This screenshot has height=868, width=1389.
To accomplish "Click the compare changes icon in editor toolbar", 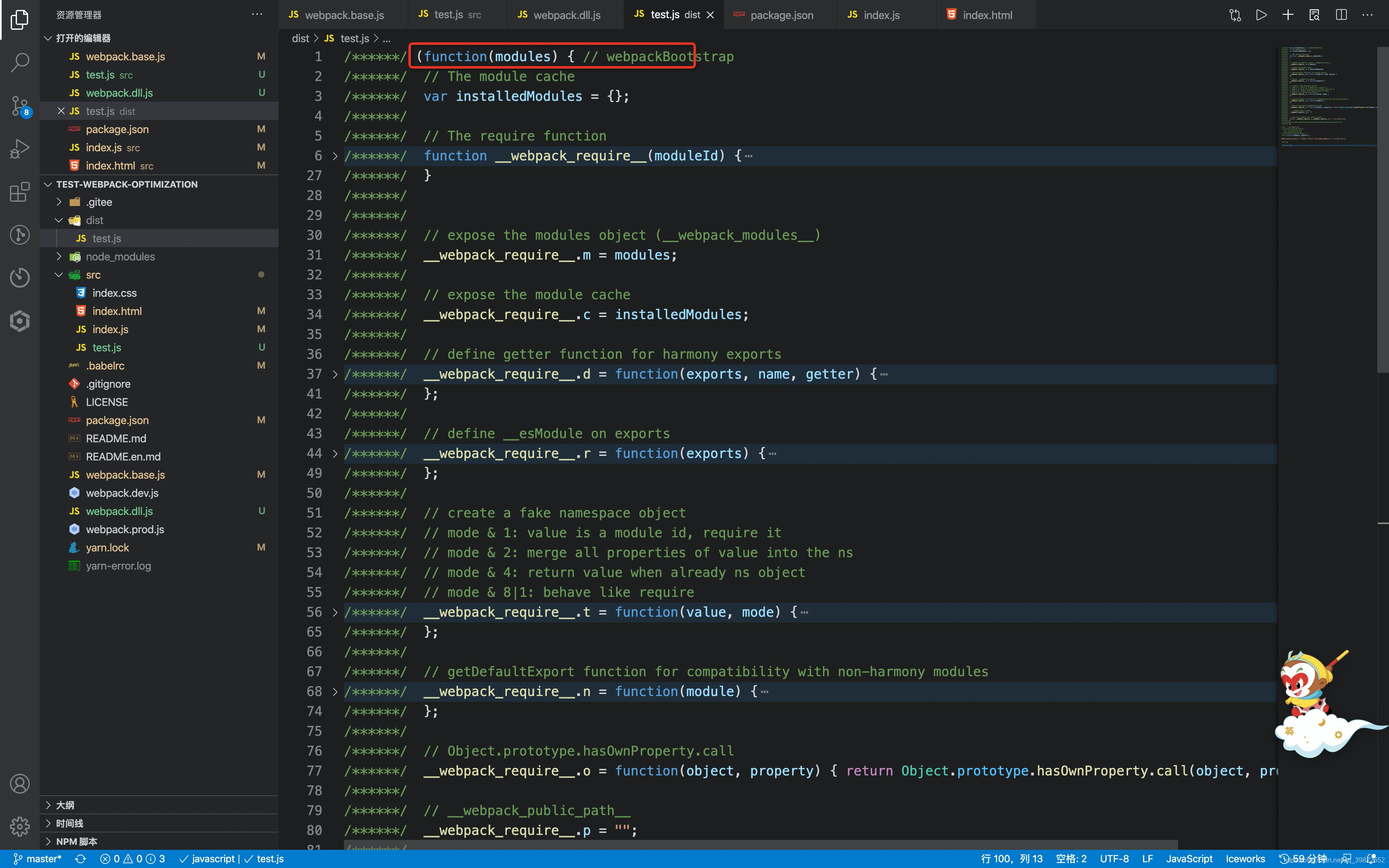I will point(1235,15).
